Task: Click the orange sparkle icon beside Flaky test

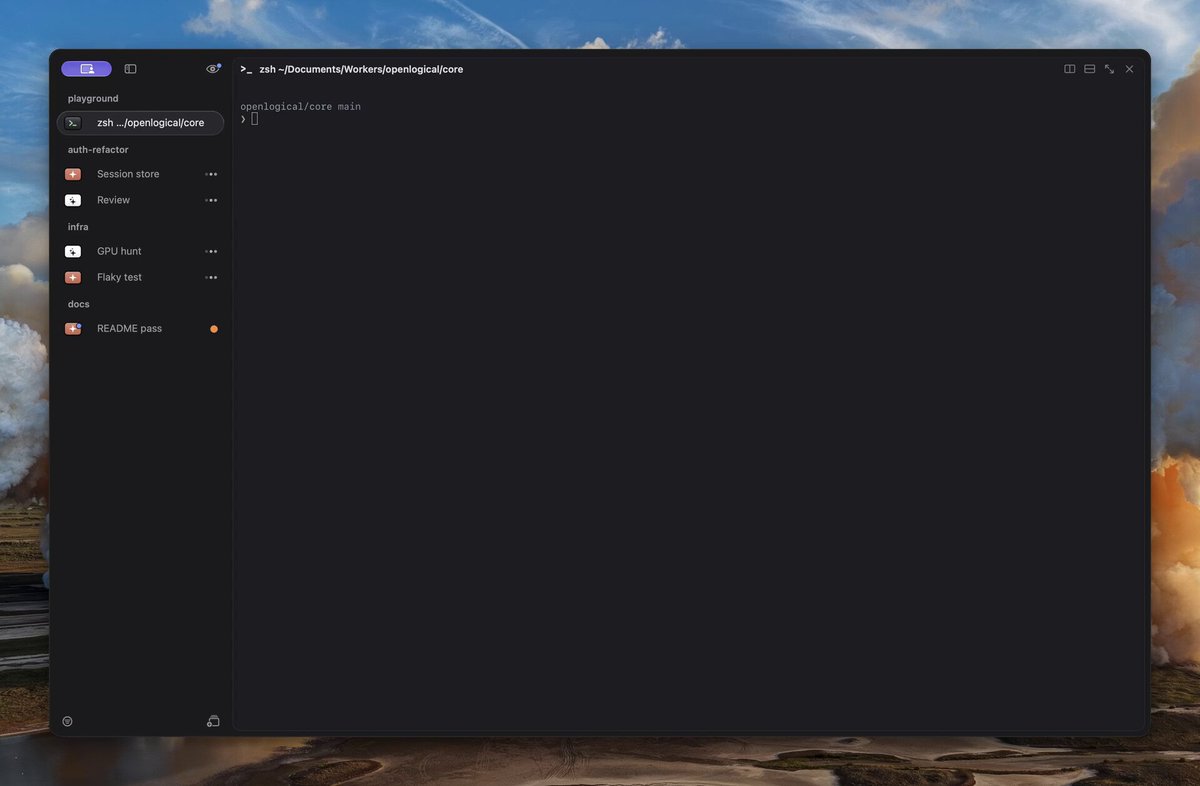Action: pyautogui.click(x=73, y=277)
